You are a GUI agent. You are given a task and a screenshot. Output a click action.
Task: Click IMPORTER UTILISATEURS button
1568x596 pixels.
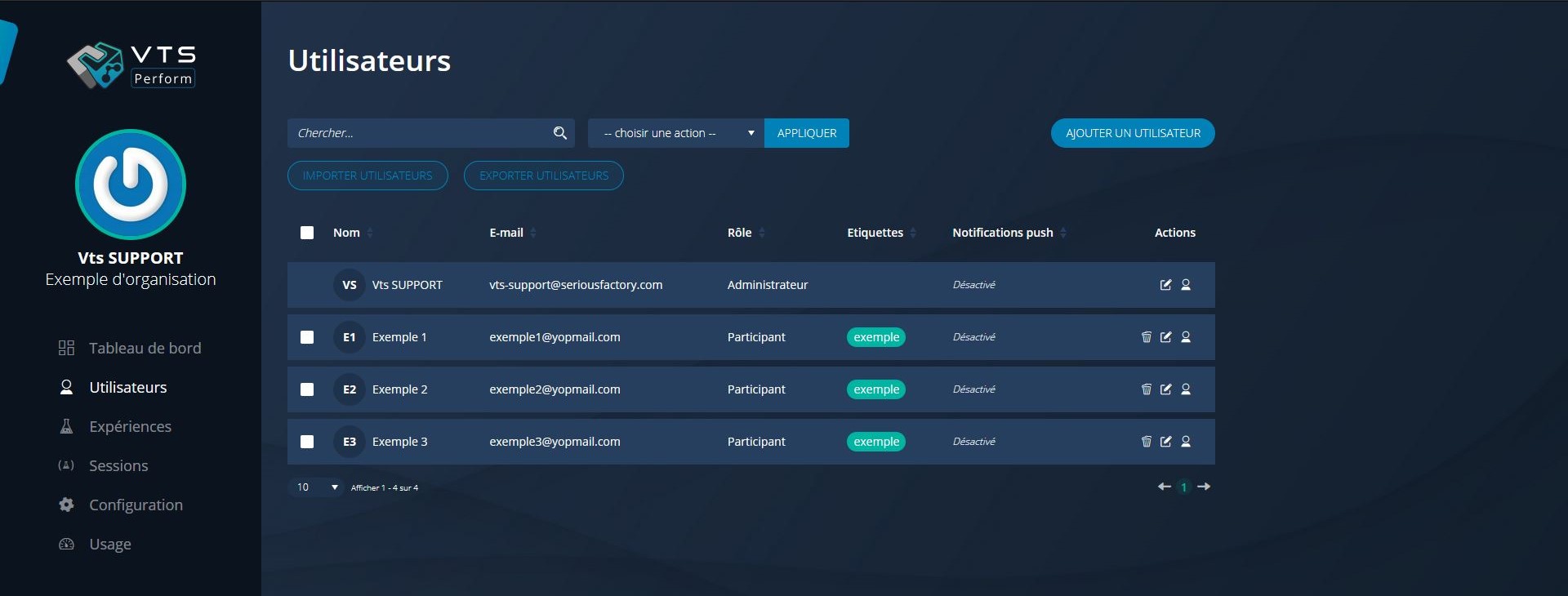(367, 176)
